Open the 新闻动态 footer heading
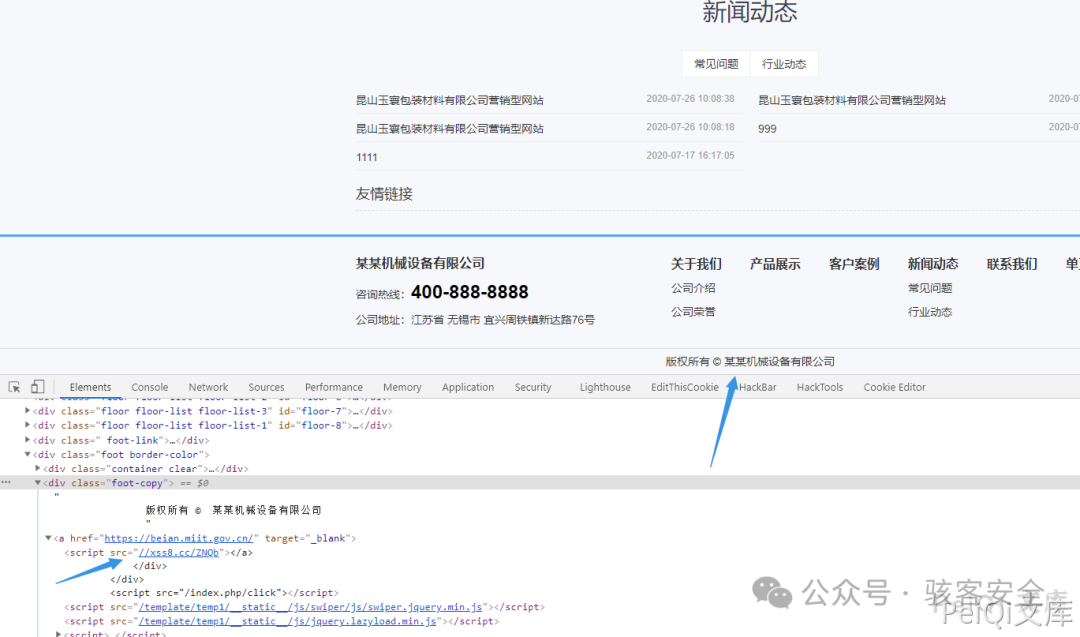The width and height of the screenshot is (1080, 637). point(933,264)
